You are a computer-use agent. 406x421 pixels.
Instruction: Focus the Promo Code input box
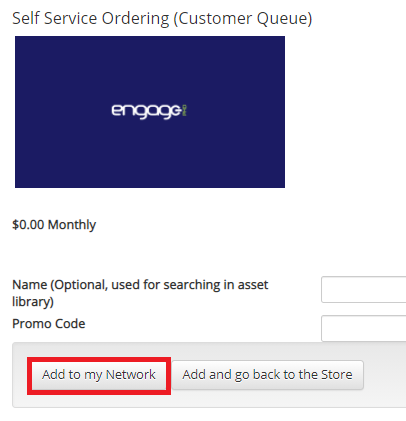(x=364, y=328)
